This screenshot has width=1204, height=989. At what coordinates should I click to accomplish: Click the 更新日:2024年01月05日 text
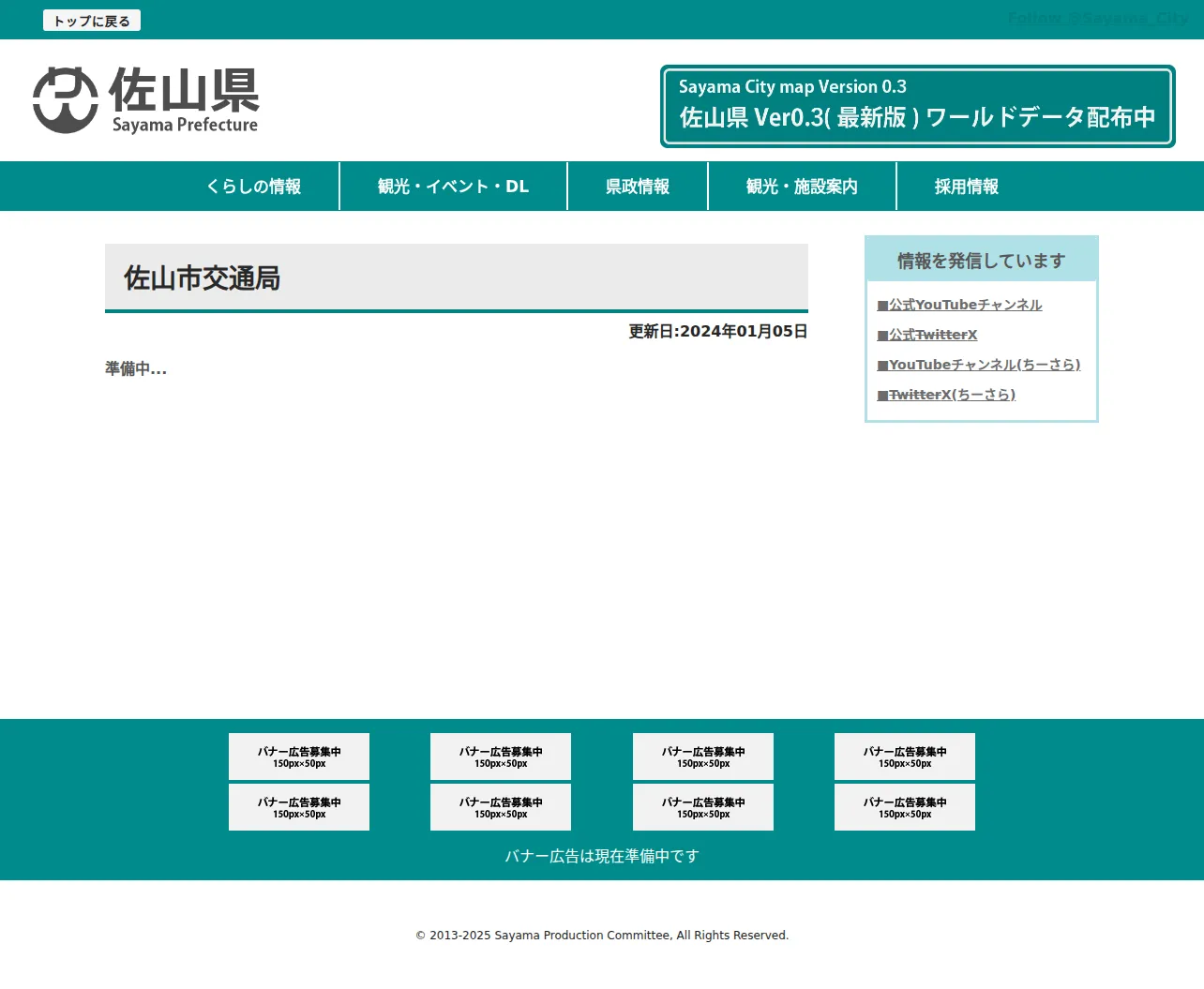(x=718, y=331)
